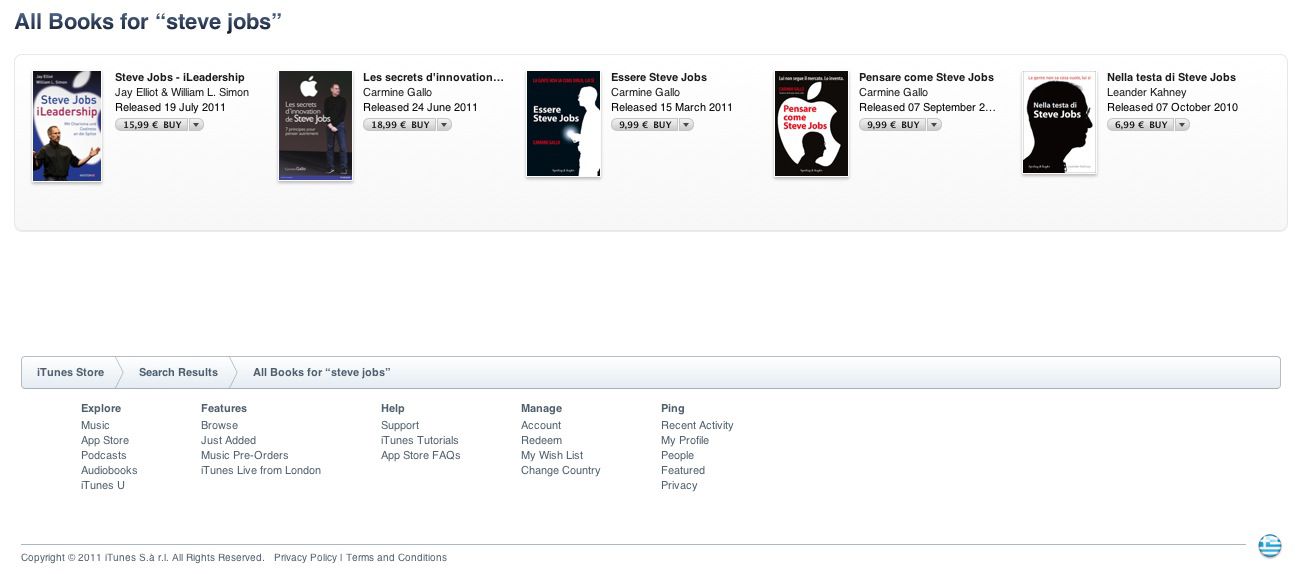Open Steve Jobs - iLeadership title
1302x574 pixels.
pos(180,77)
